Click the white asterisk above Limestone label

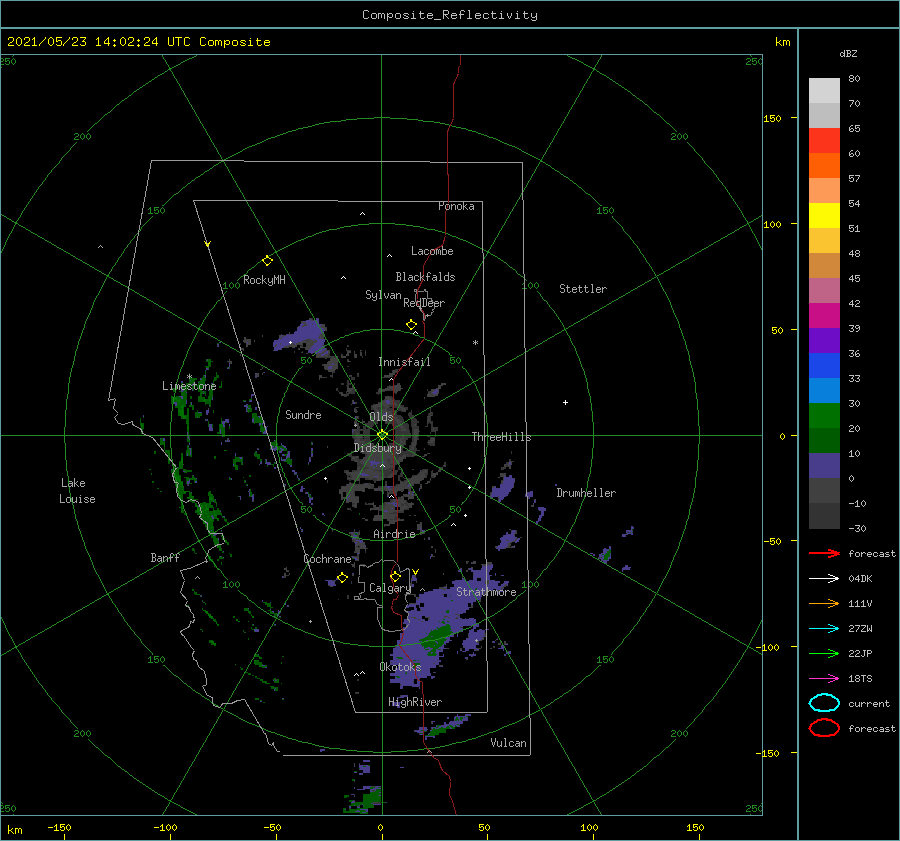click(x=189, y=377)
